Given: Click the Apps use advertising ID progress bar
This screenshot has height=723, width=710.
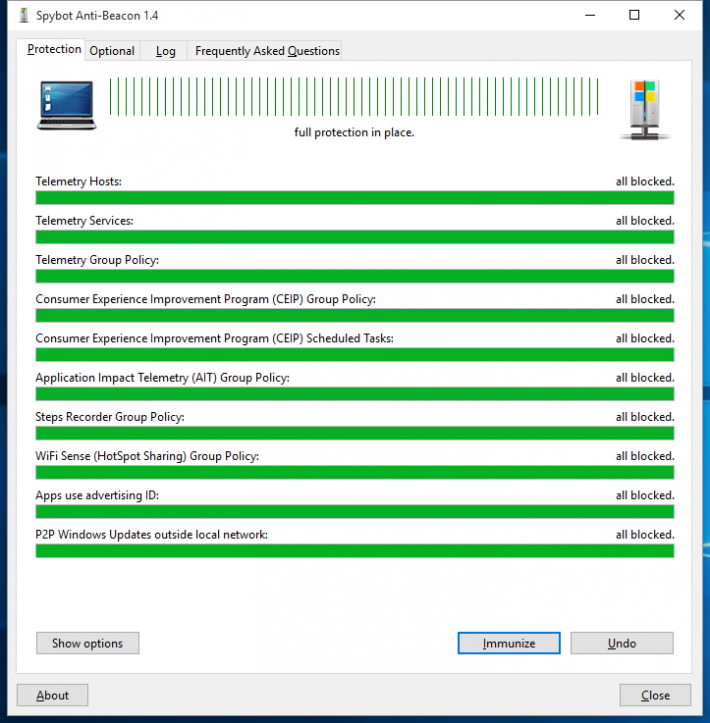Looking at the screenshot, I should point(355,511).
